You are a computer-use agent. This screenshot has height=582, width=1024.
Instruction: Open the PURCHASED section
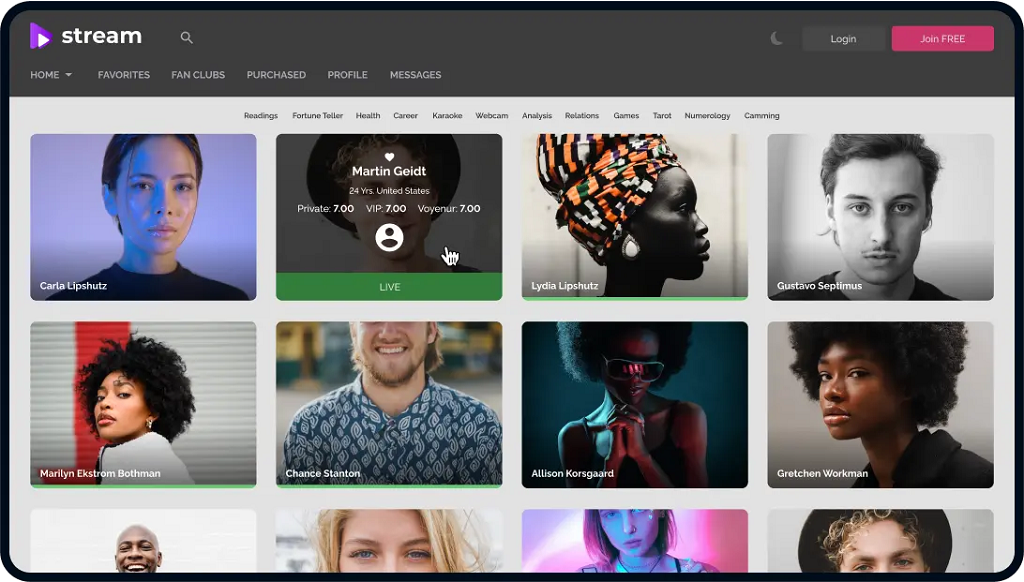click(276, 75)
